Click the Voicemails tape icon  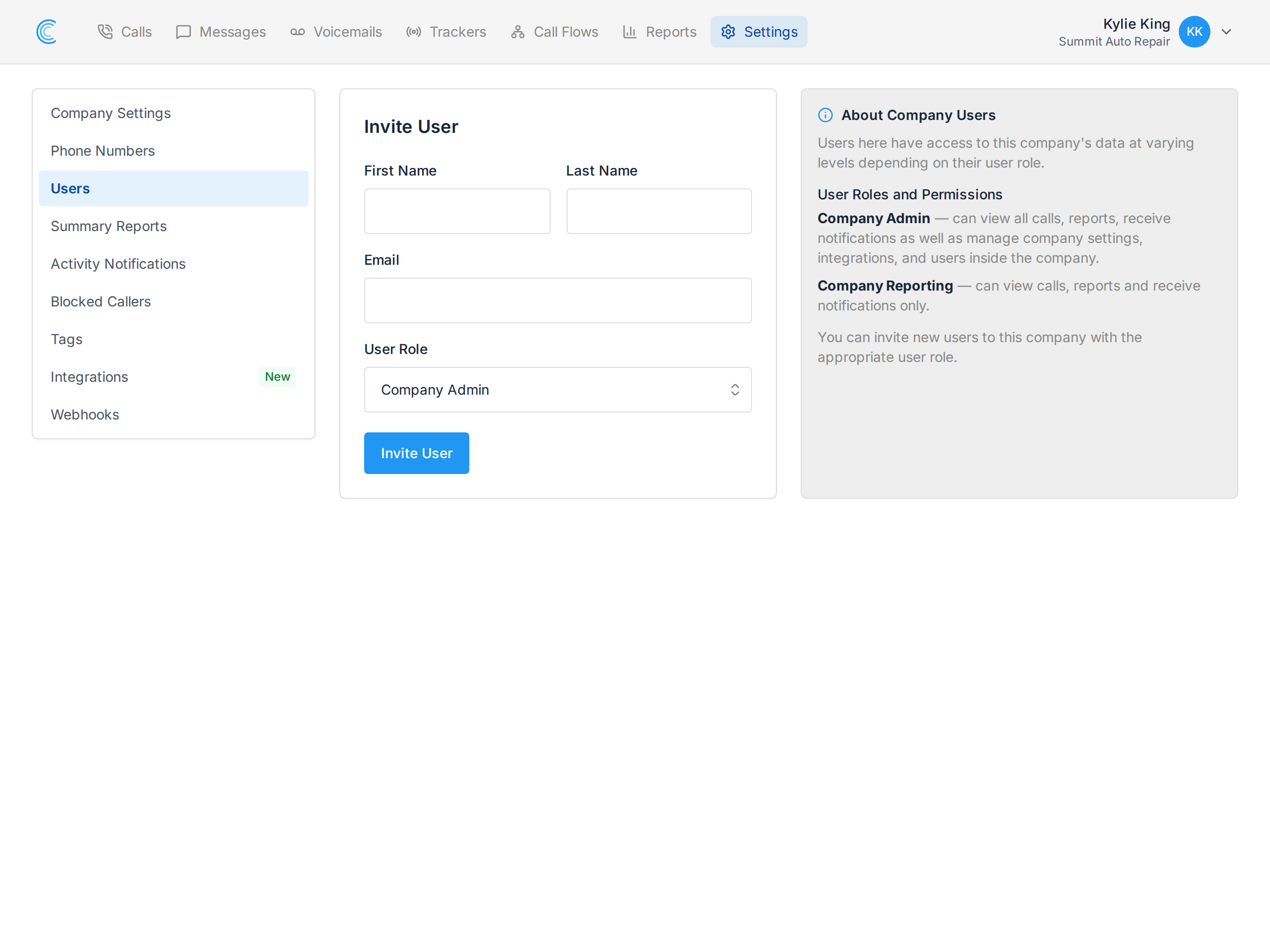(297, 32)
